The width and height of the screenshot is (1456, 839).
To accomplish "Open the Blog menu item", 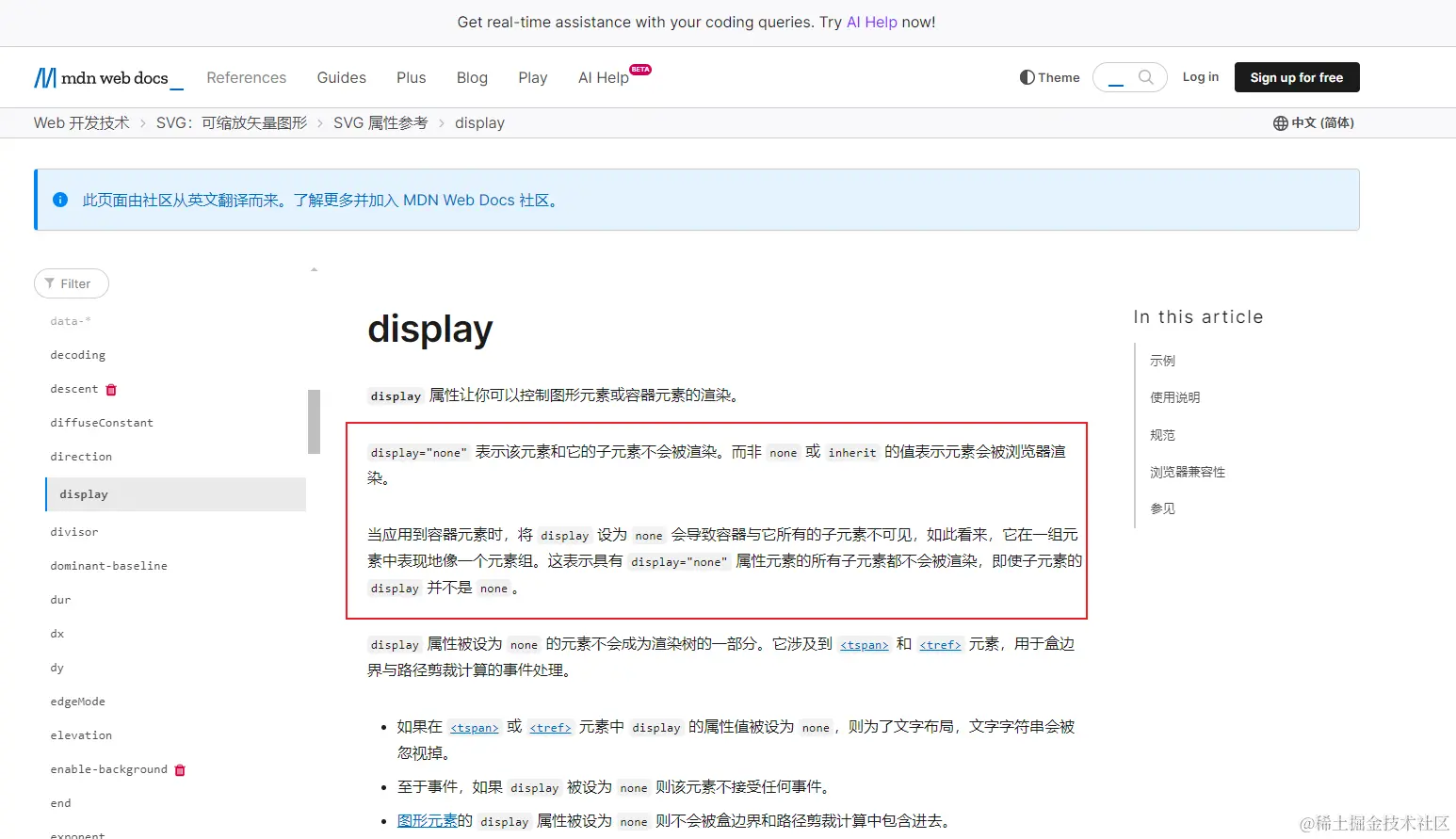I will pos(472,77).
